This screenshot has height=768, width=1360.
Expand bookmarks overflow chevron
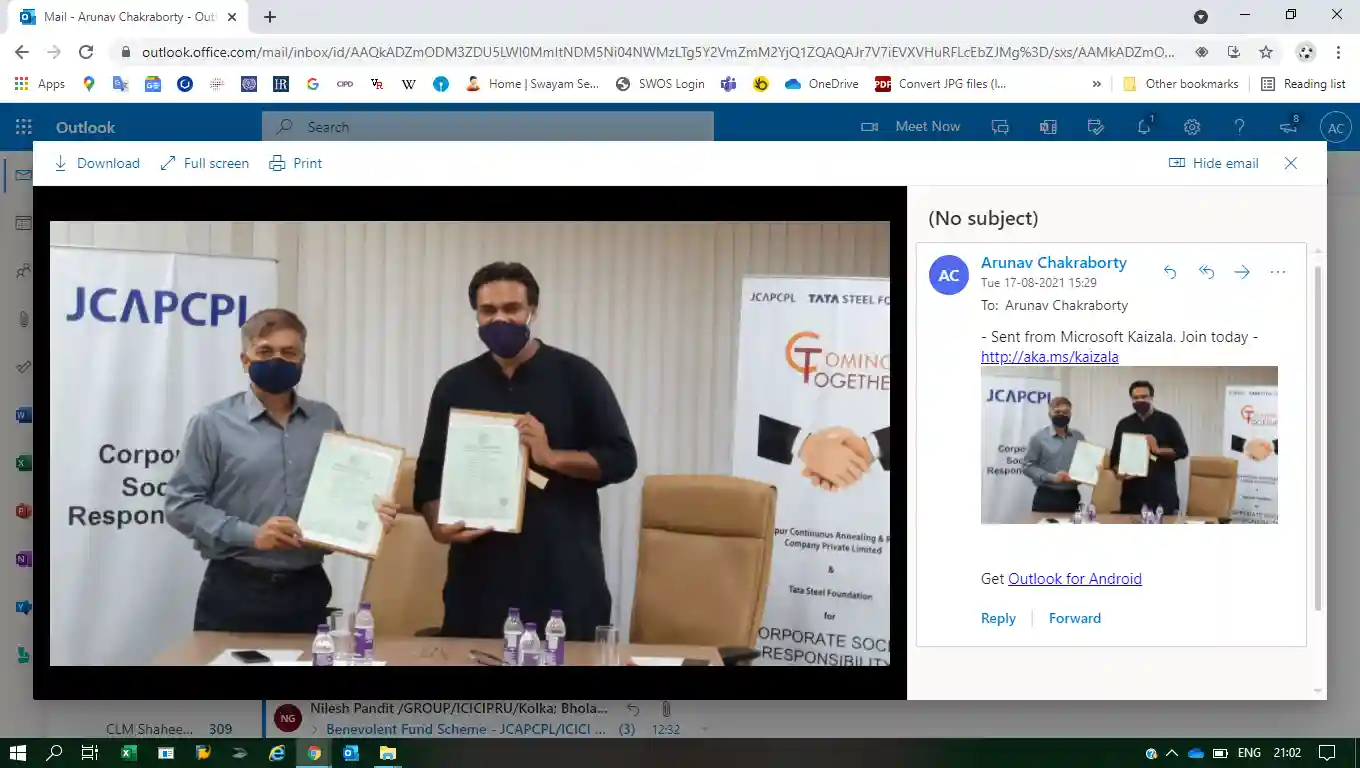[x=1097, y=84]
